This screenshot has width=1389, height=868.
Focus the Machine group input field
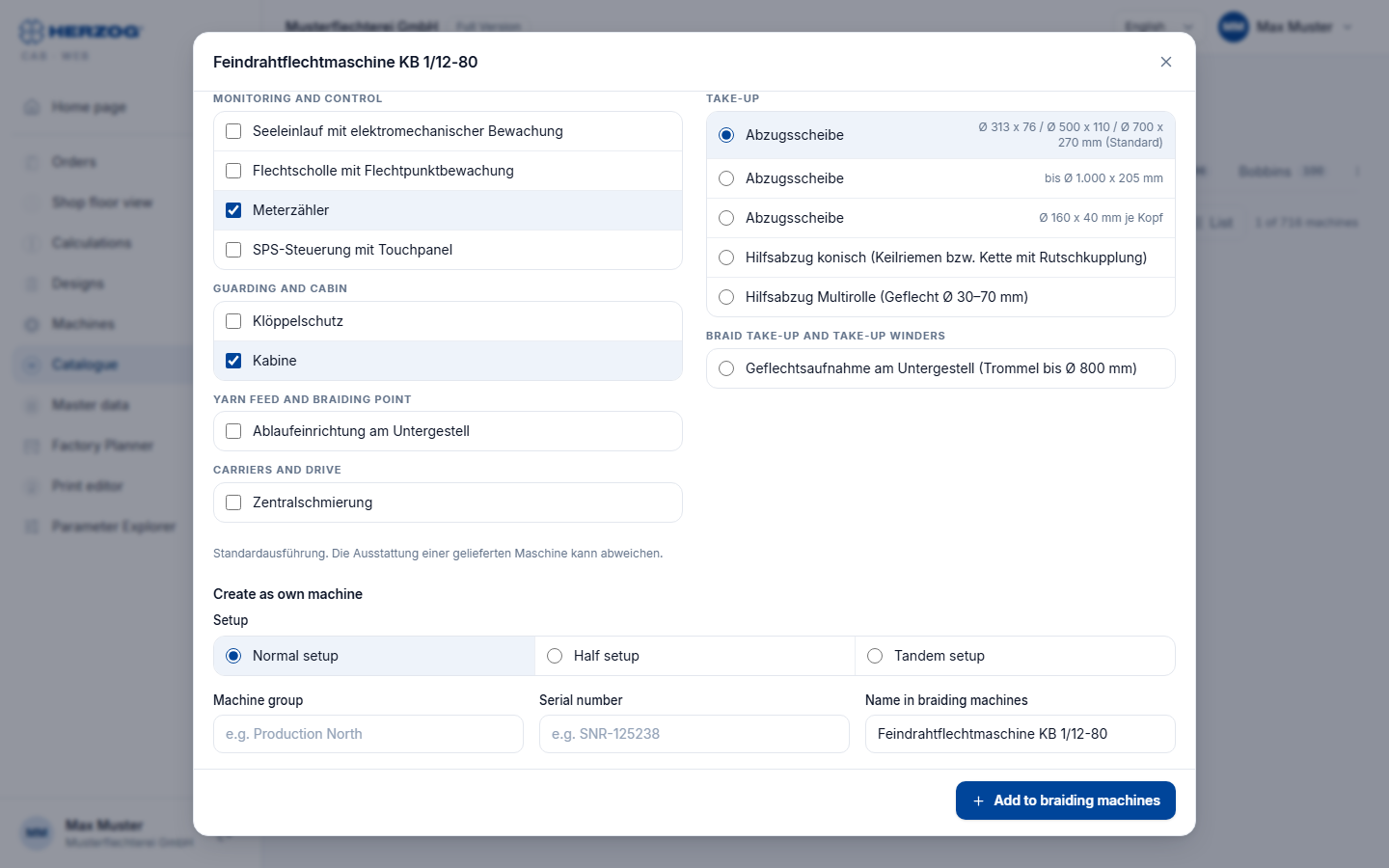[x=368, y=734]
